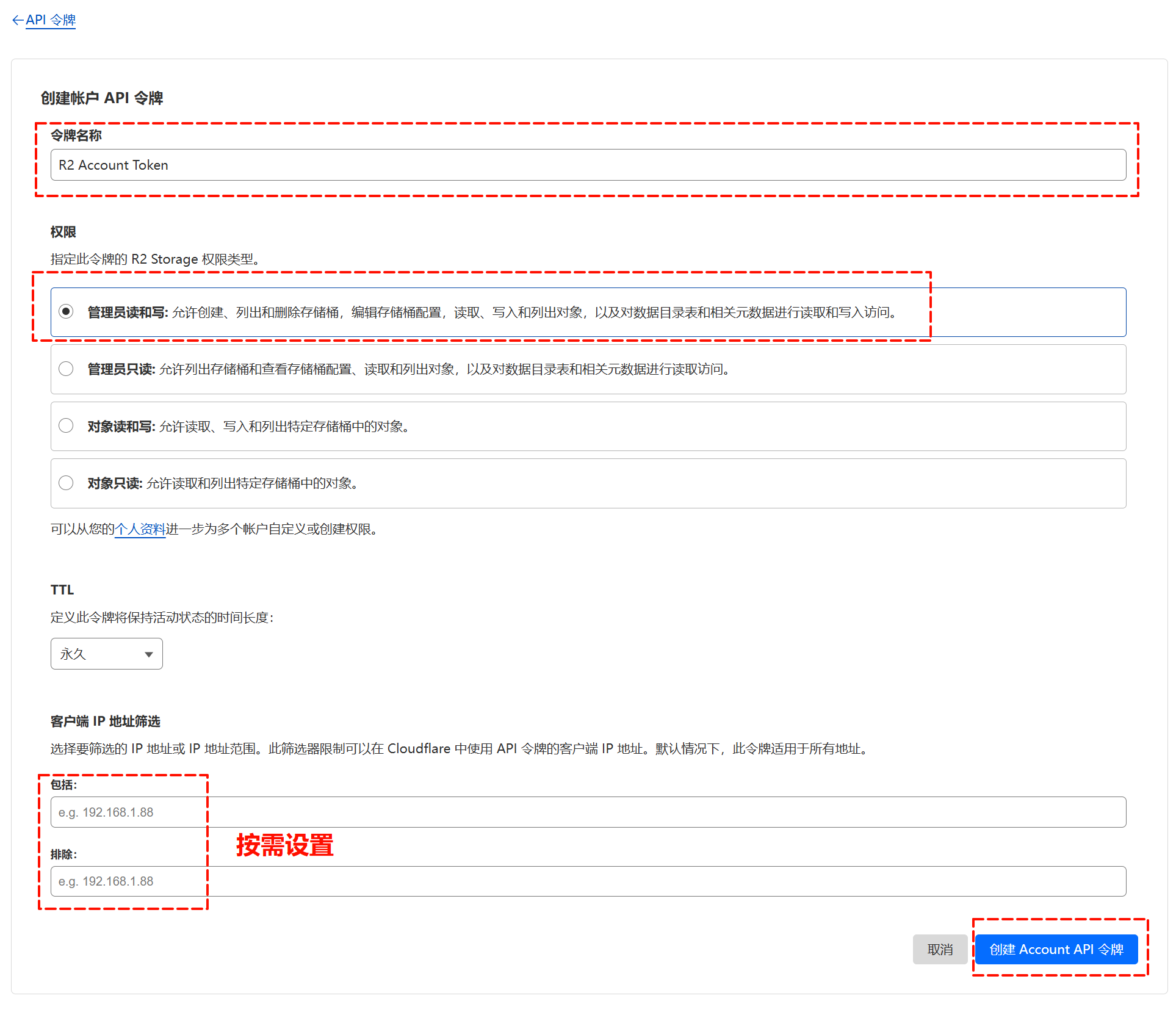Click the 令牌名称 input field

pyautogui.click(x=588, y=165)
